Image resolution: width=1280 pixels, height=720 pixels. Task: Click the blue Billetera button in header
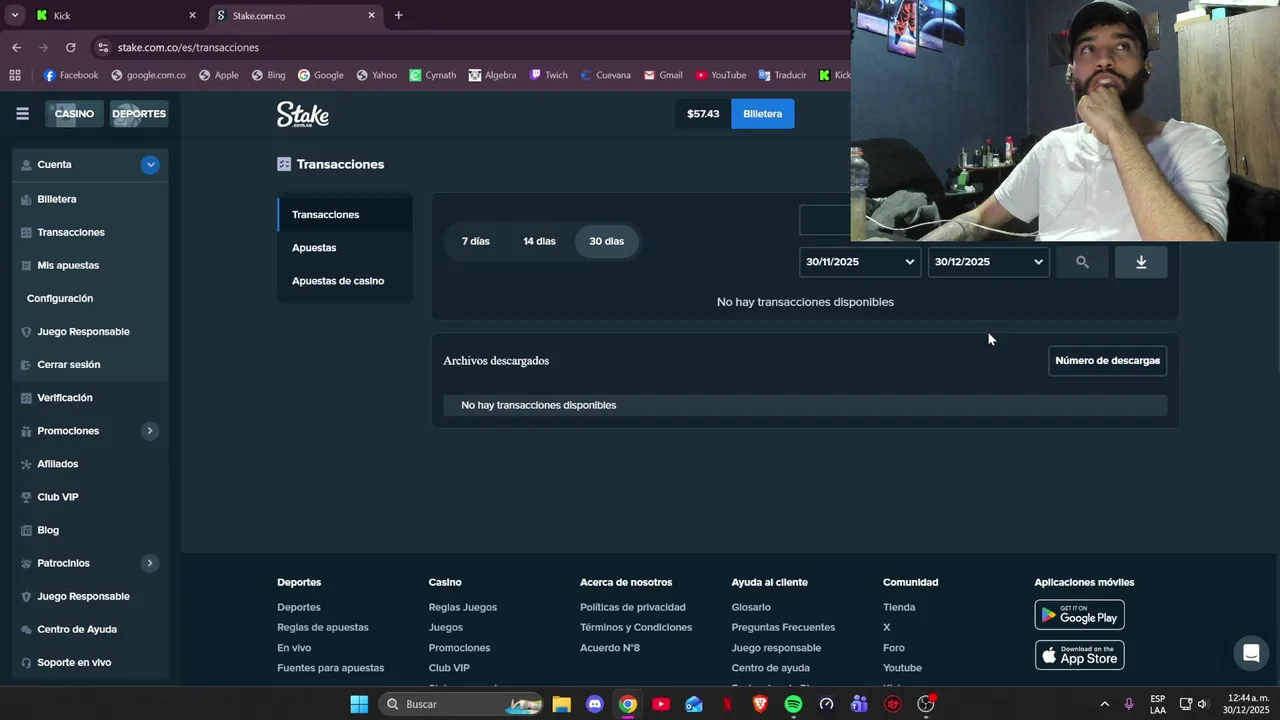[763, 114]
